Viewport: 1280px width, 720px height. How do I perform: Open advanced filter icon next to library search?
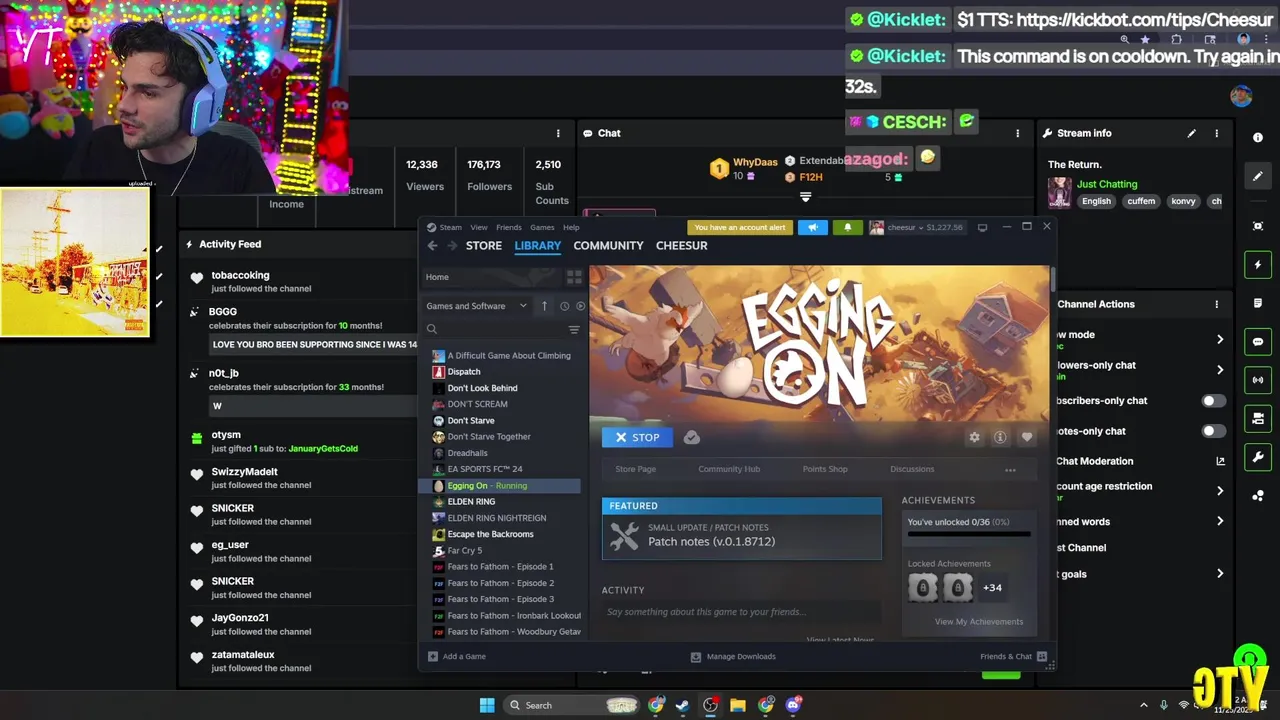[574, 329]
